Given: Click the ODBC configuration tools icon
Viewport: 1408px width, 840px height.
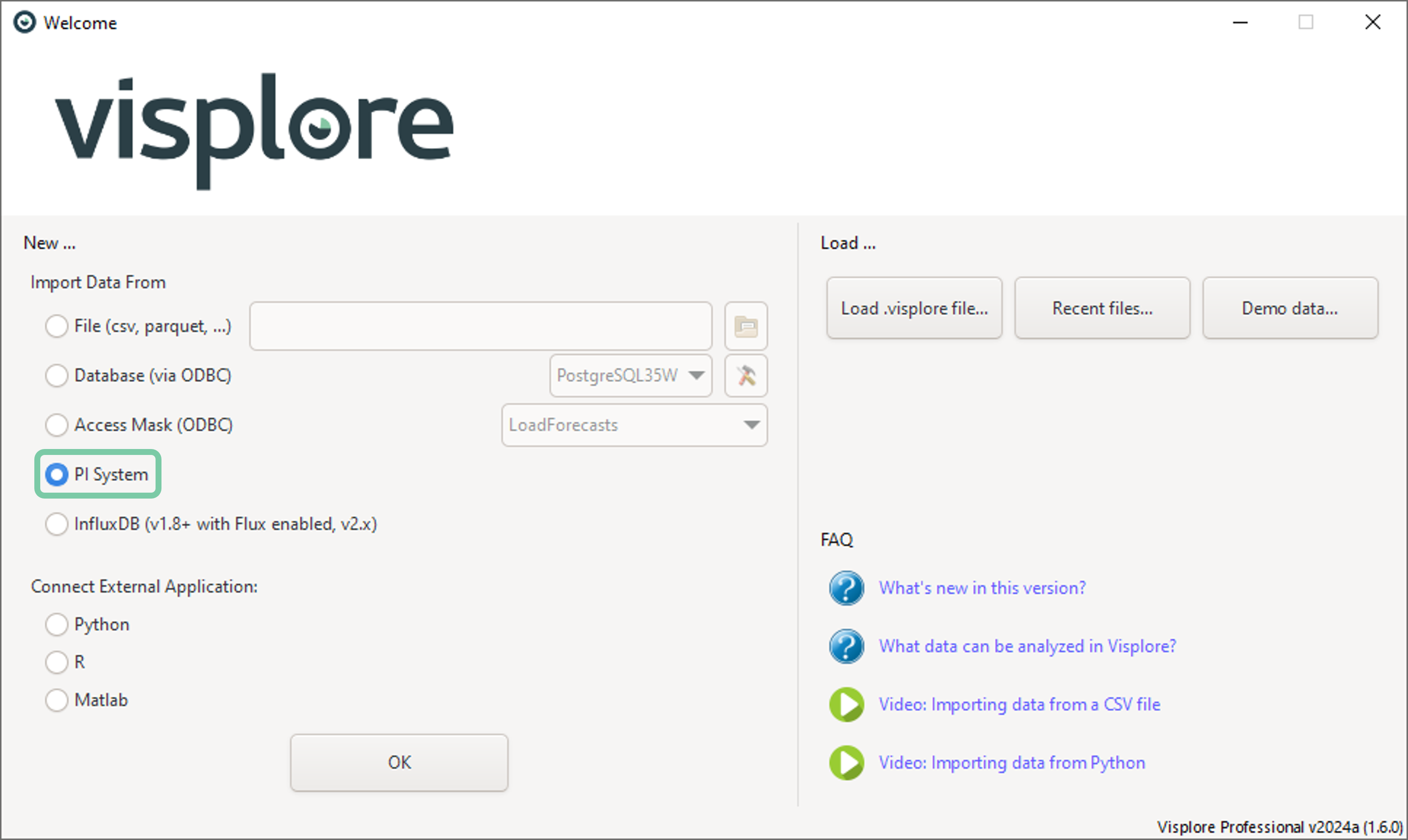Looking at the screenshot, I should (x=746, y=376).
